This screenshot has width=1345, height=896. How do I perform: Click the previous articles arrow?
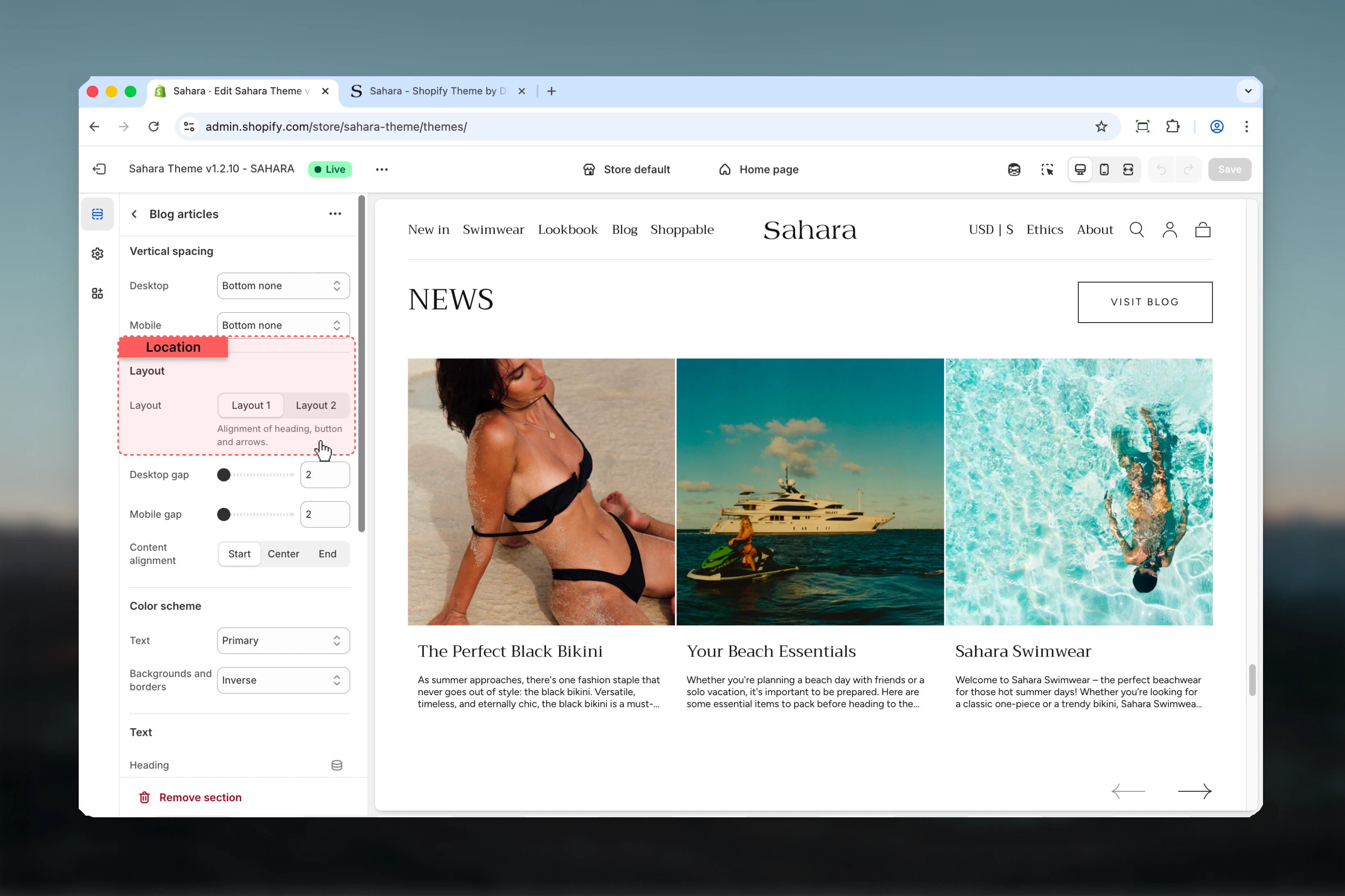[x=1128, y=791]
